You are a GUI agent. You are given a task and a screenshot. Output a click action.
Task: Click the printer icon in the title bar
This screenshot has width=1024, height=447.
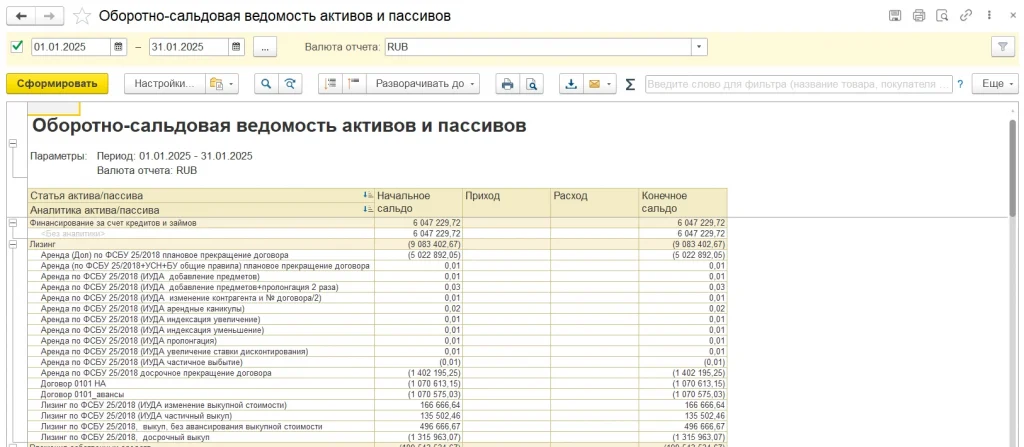919,16
